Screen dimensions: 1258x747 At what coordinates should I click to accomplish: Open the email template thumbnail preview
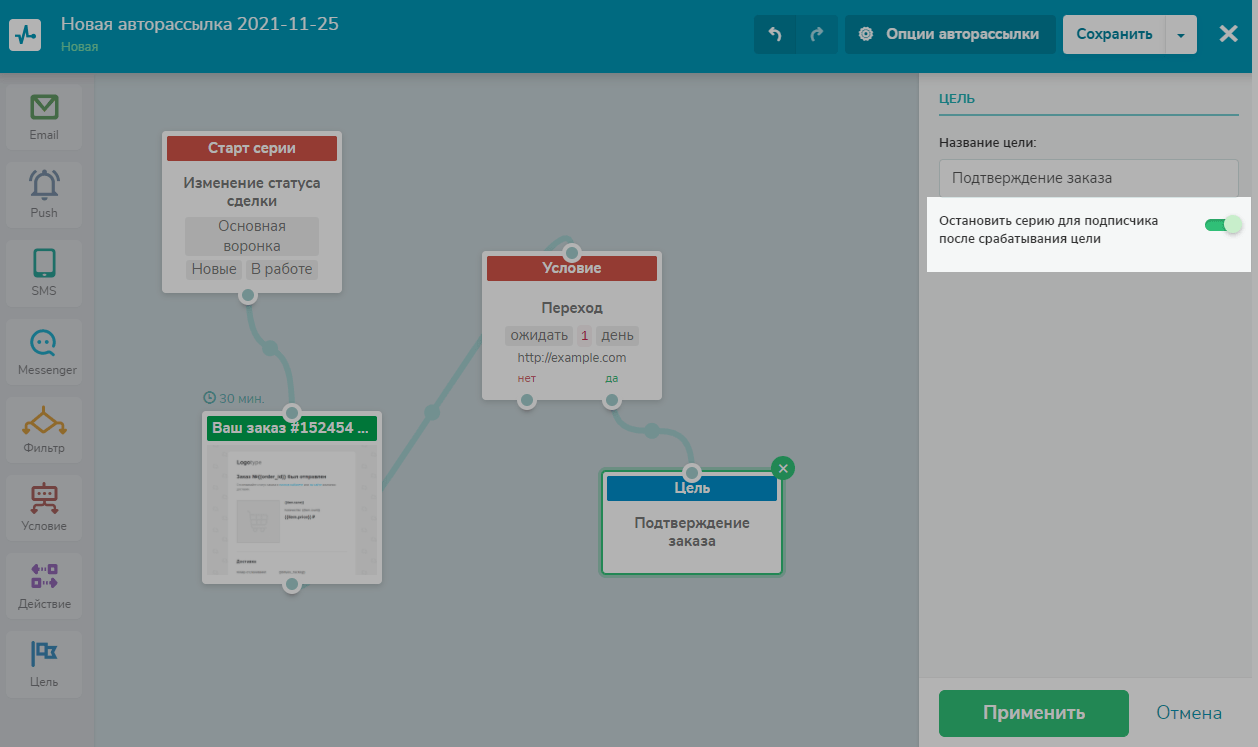[291, 510]
